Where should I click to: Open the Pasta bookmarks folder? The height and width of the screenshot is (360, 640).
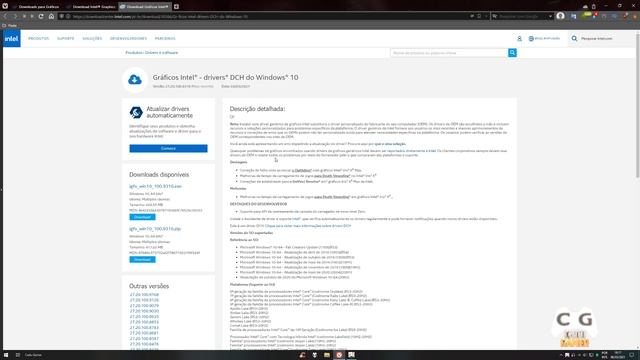click(9, 25)
